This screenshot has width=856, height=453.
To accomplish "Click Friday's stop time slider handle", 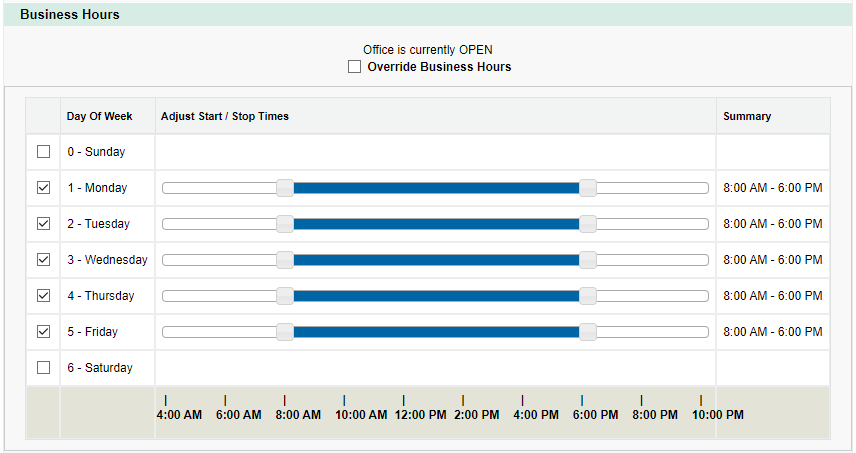I will tap(588, 332).
